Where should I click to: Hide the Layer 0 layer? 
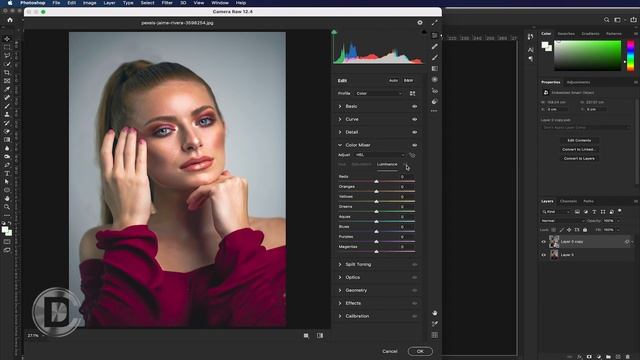tap(543, 255)
